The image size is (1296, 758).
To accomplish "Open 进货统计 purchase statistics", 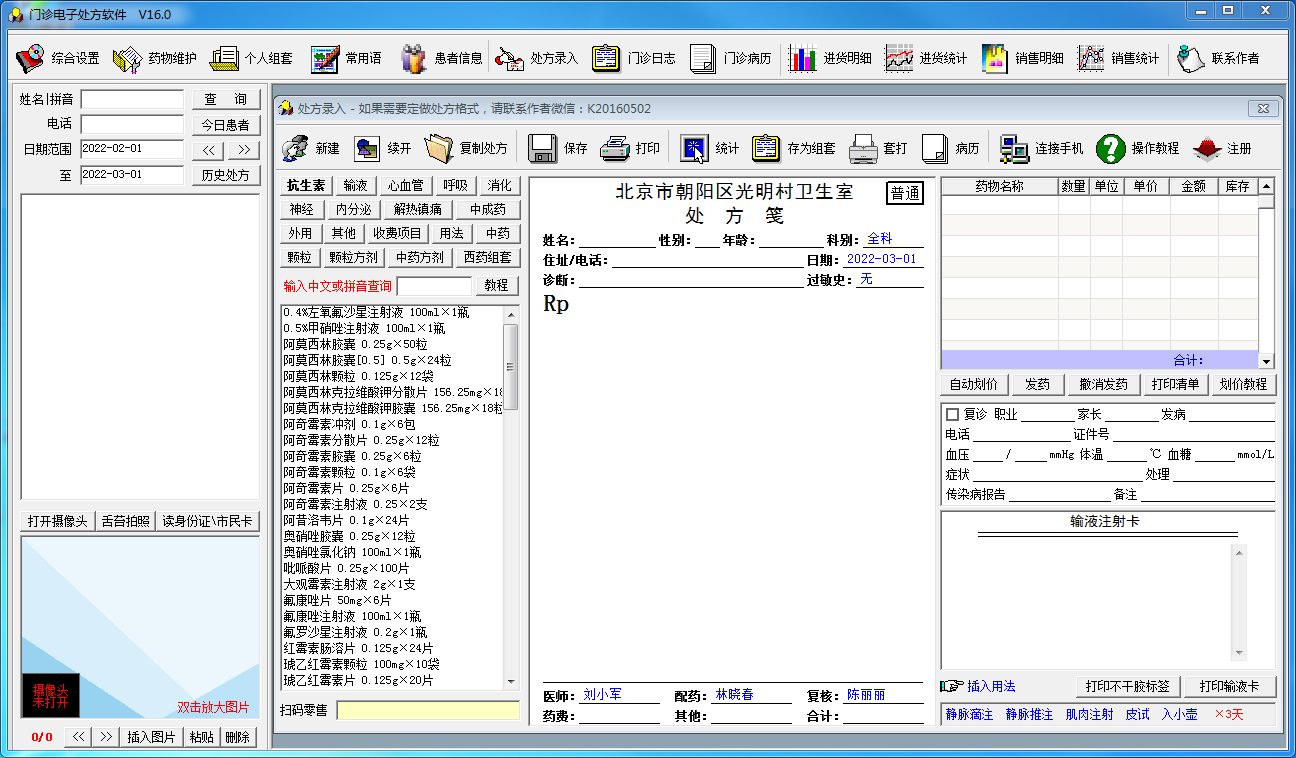I will click(926, 58).
